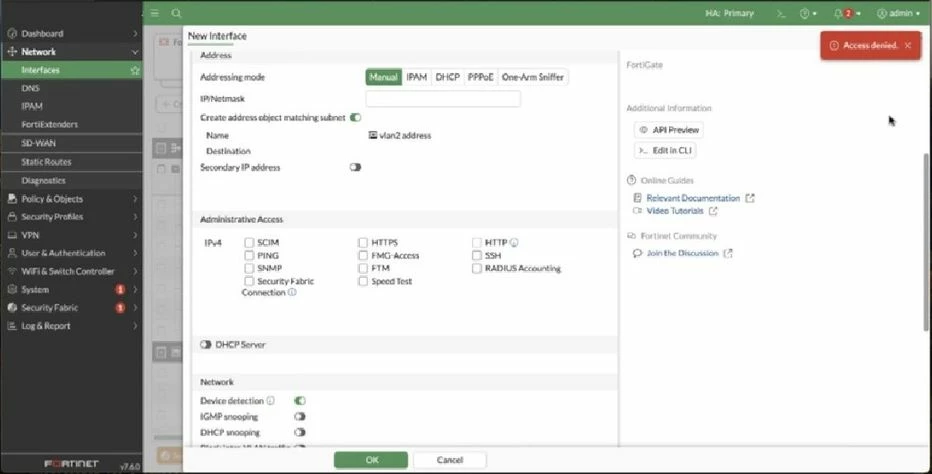Click the System alert badge icon
Screen dimensions: 932x474
120,290
